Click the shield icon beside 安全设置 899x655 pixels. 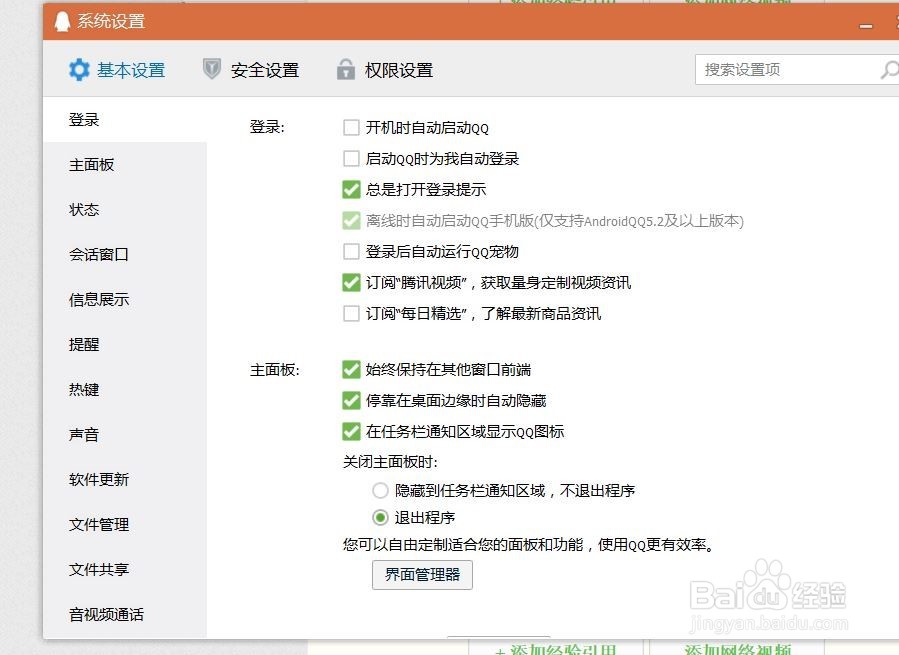(x=212, y=69)
